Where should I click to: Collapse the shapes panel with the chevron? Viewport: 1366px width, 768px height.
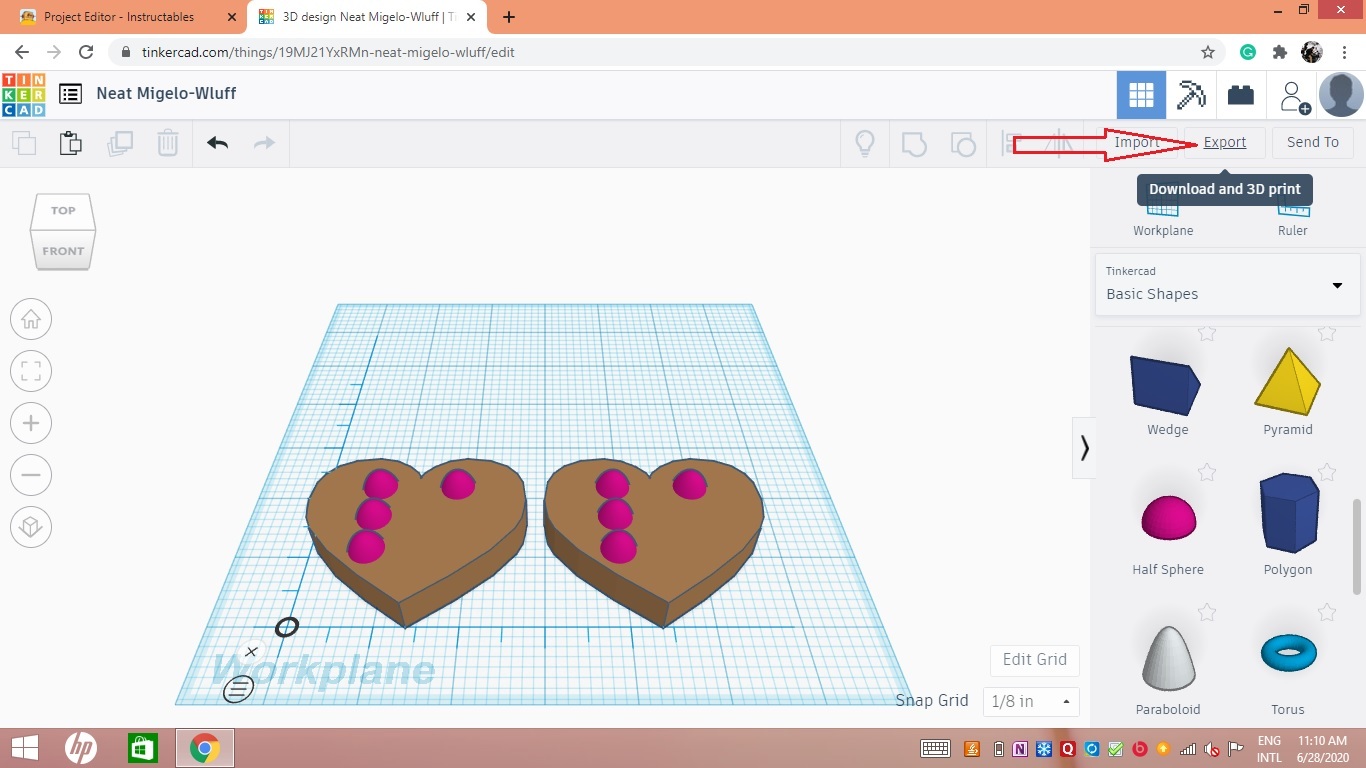tap(1084, 447)
